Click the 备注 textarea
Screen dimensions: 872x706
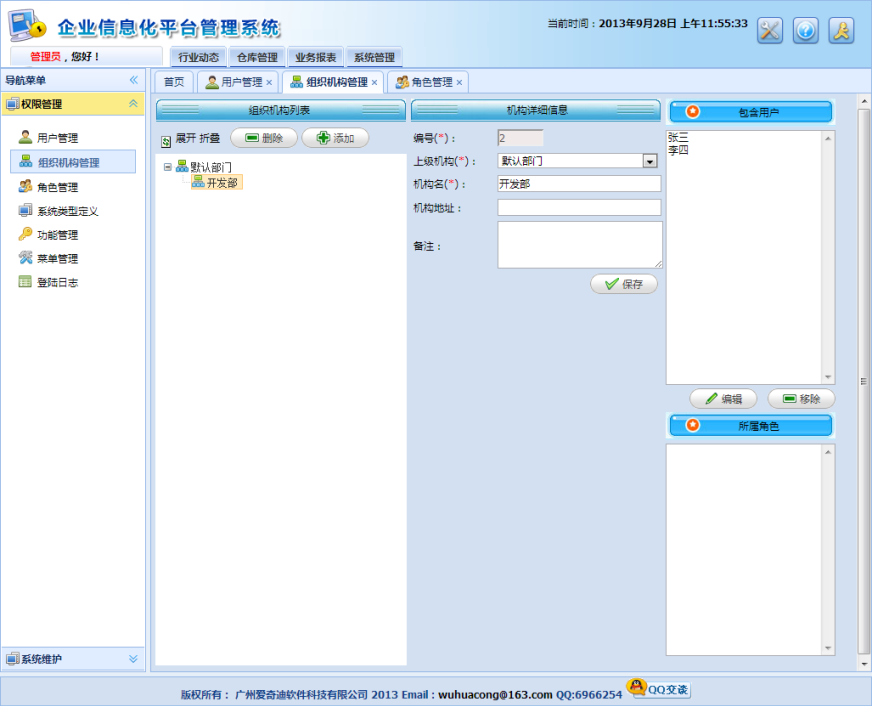tap(579, 245)
